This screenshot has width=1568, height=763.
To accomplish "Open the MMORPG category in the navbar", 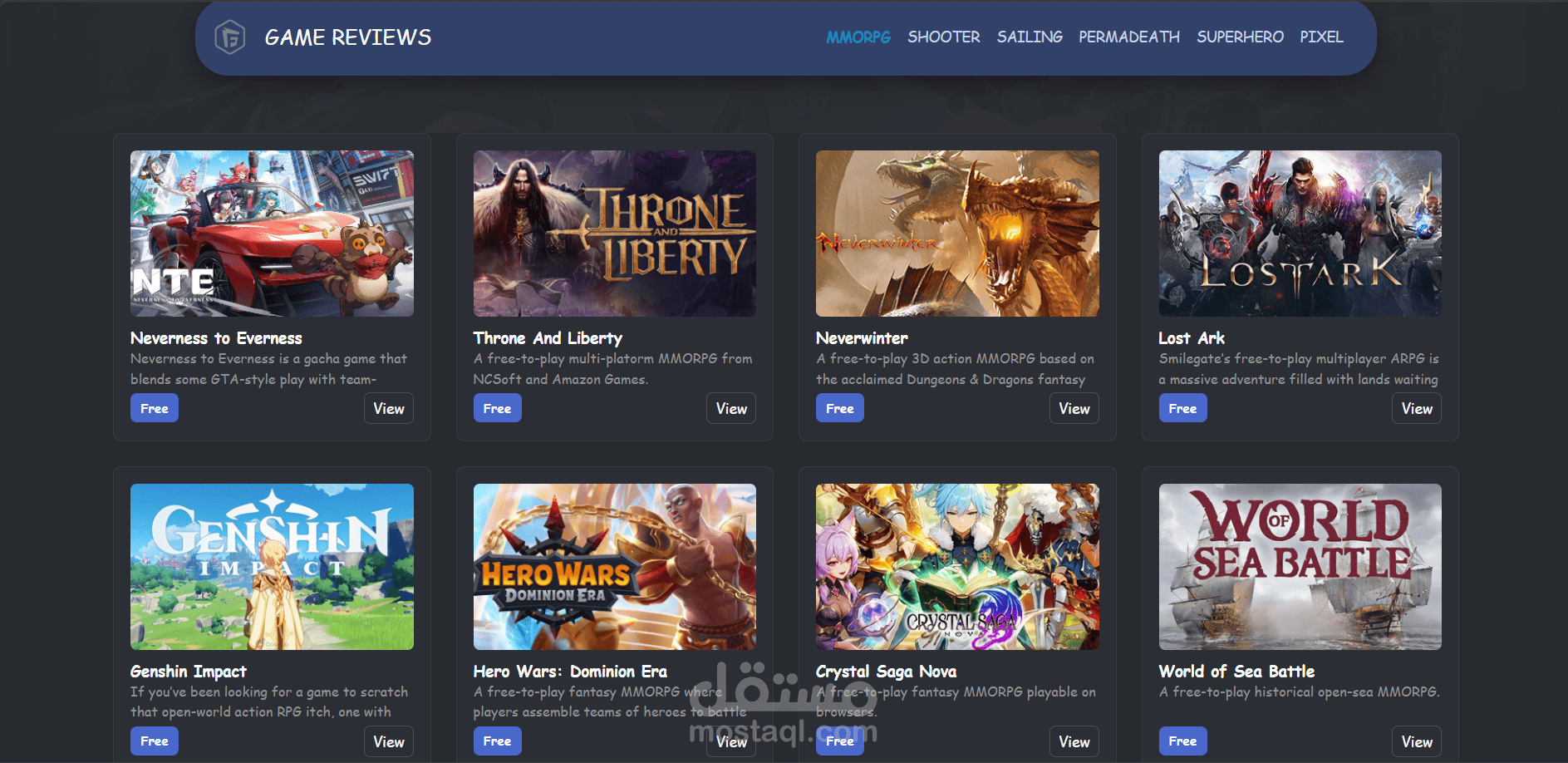I will coord(858,37).
